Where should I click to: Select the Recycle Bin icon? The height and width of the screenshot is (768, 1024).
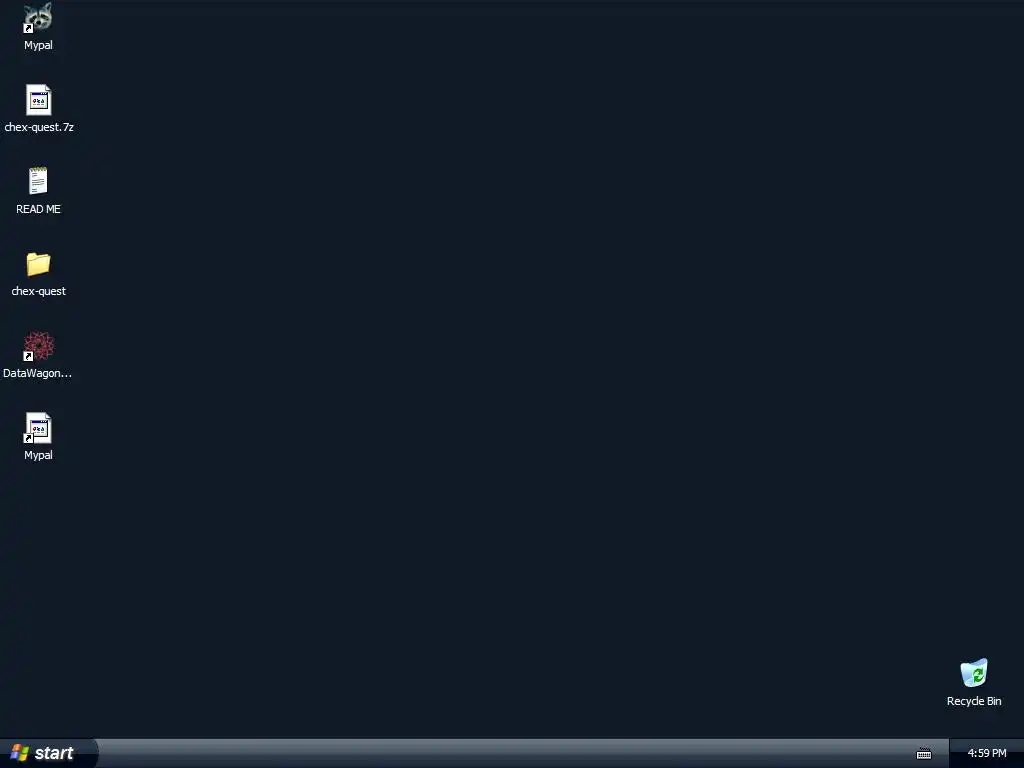pyautogui.click(x=974, y=673)
